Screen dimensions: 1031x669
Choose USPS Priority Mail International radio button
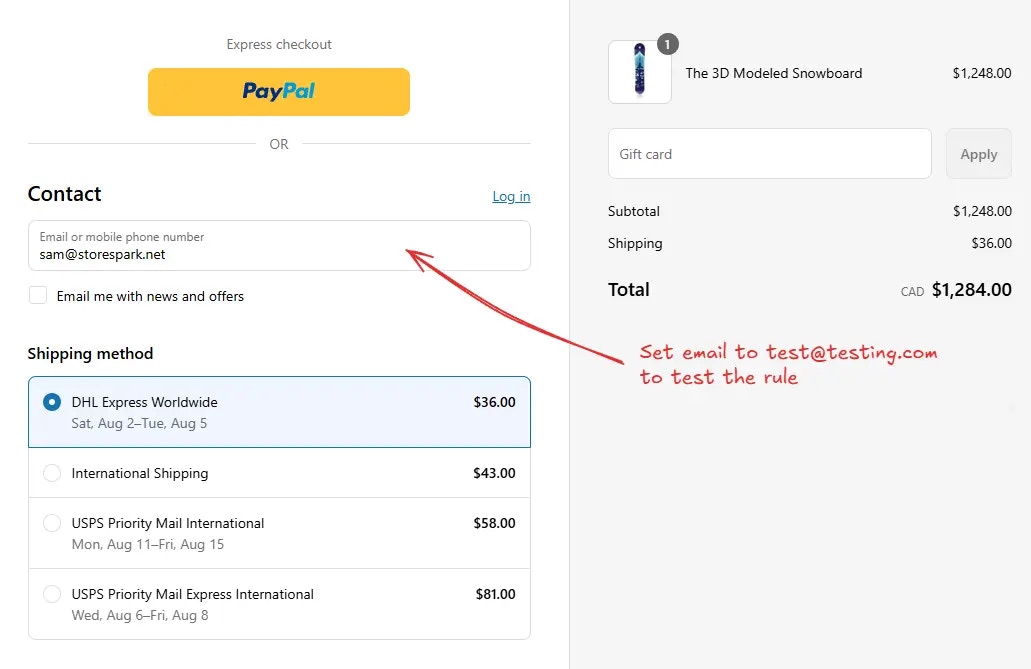point(52,523)
